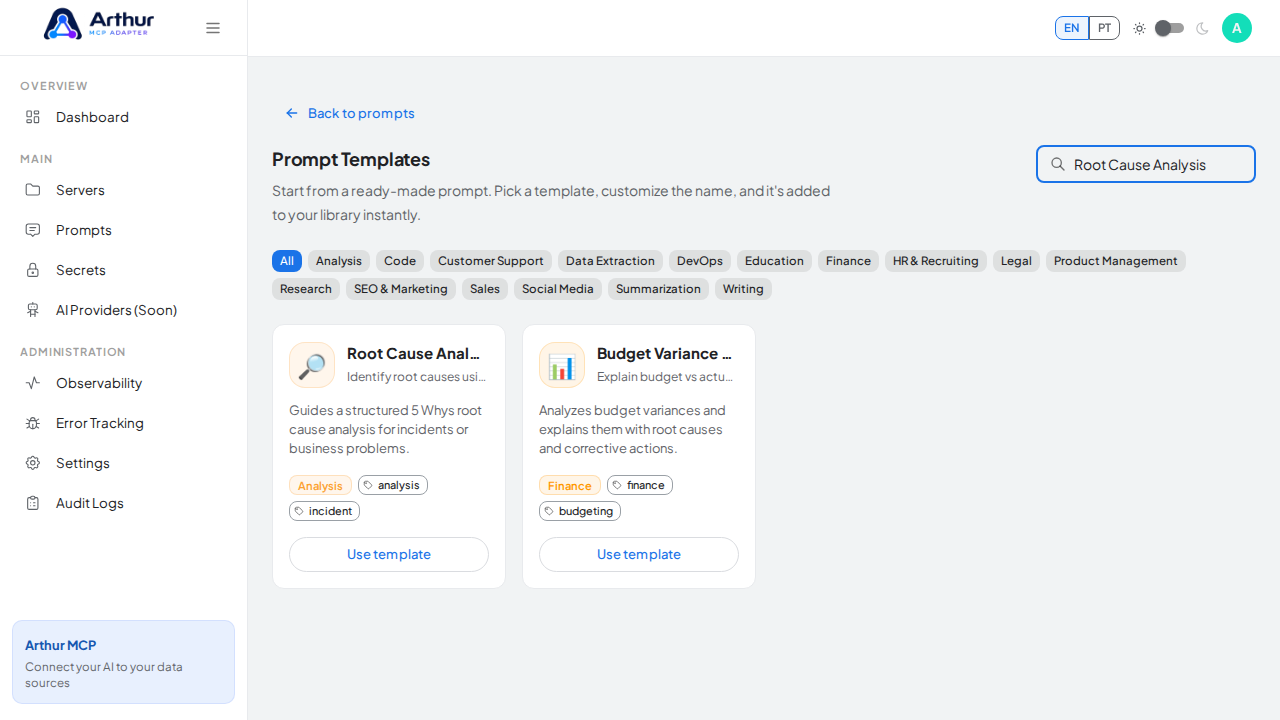Open the Budget Variance card title
This screenshot has height=720, width=1280.
[x=666, y=353]
